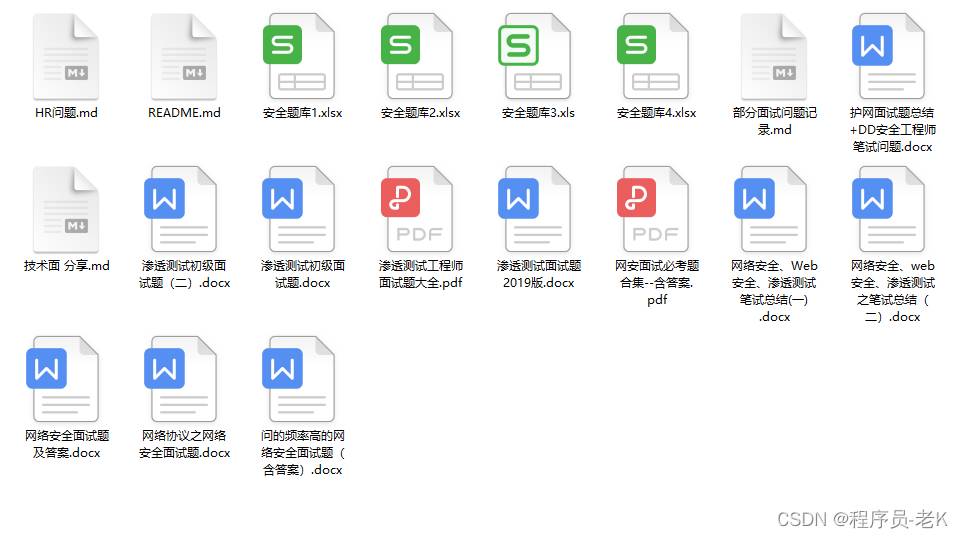
Task: Select the 之笔试总结（二）.docx Word icon
Action: click(889, 209)
